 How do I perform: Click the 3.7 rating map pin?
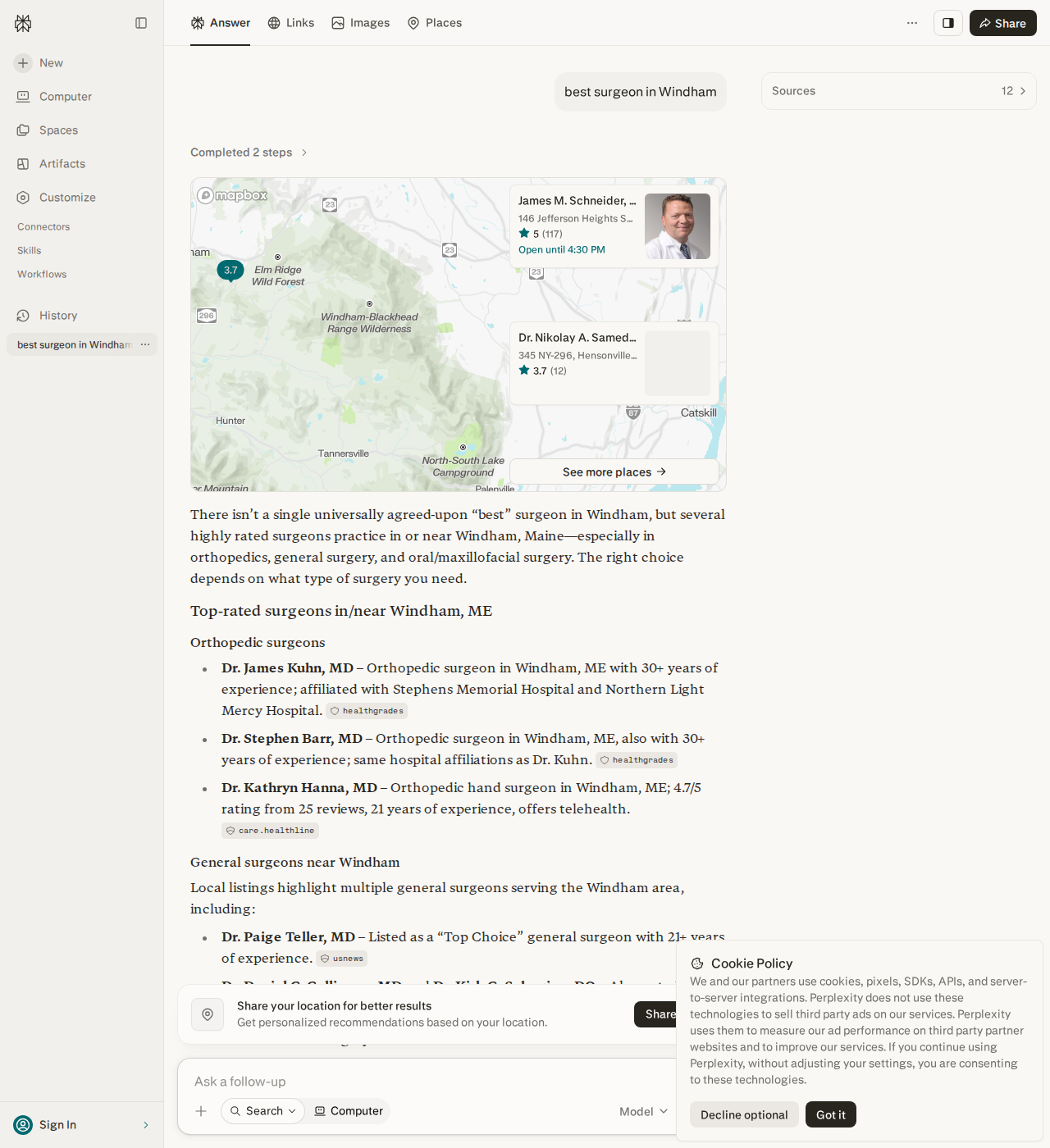click(x=231, y=271)
